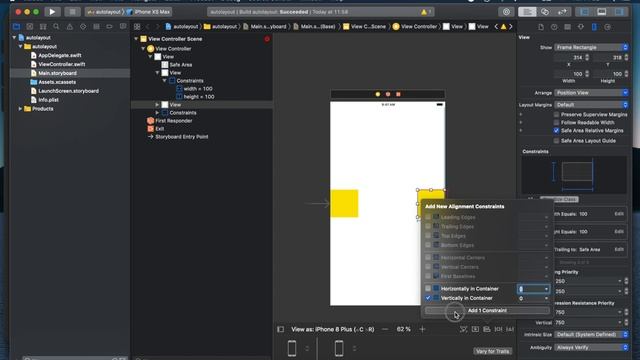Select AppDelegate.swift file
The image size is (640, 360).
click(x=60, y=55)
